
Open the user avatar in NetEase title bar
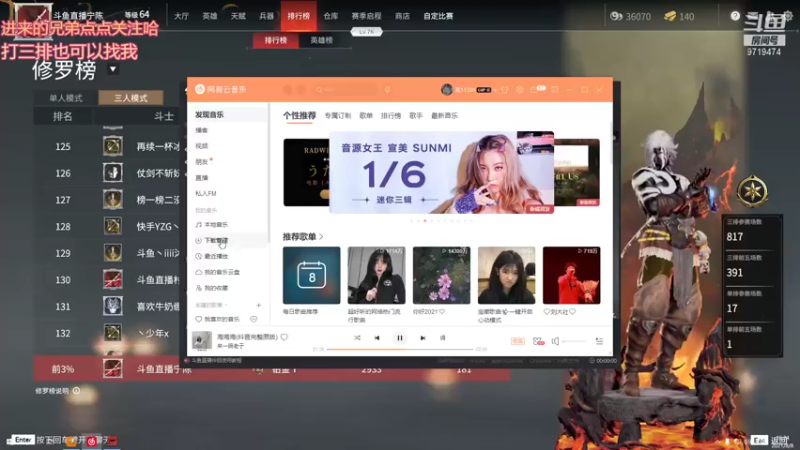click(447, 90)
